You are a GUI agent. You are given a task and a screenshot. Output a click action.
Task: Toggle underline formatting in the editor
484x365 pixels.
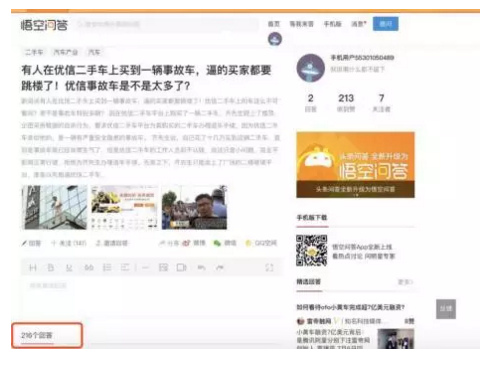click(x=69, y=268)
